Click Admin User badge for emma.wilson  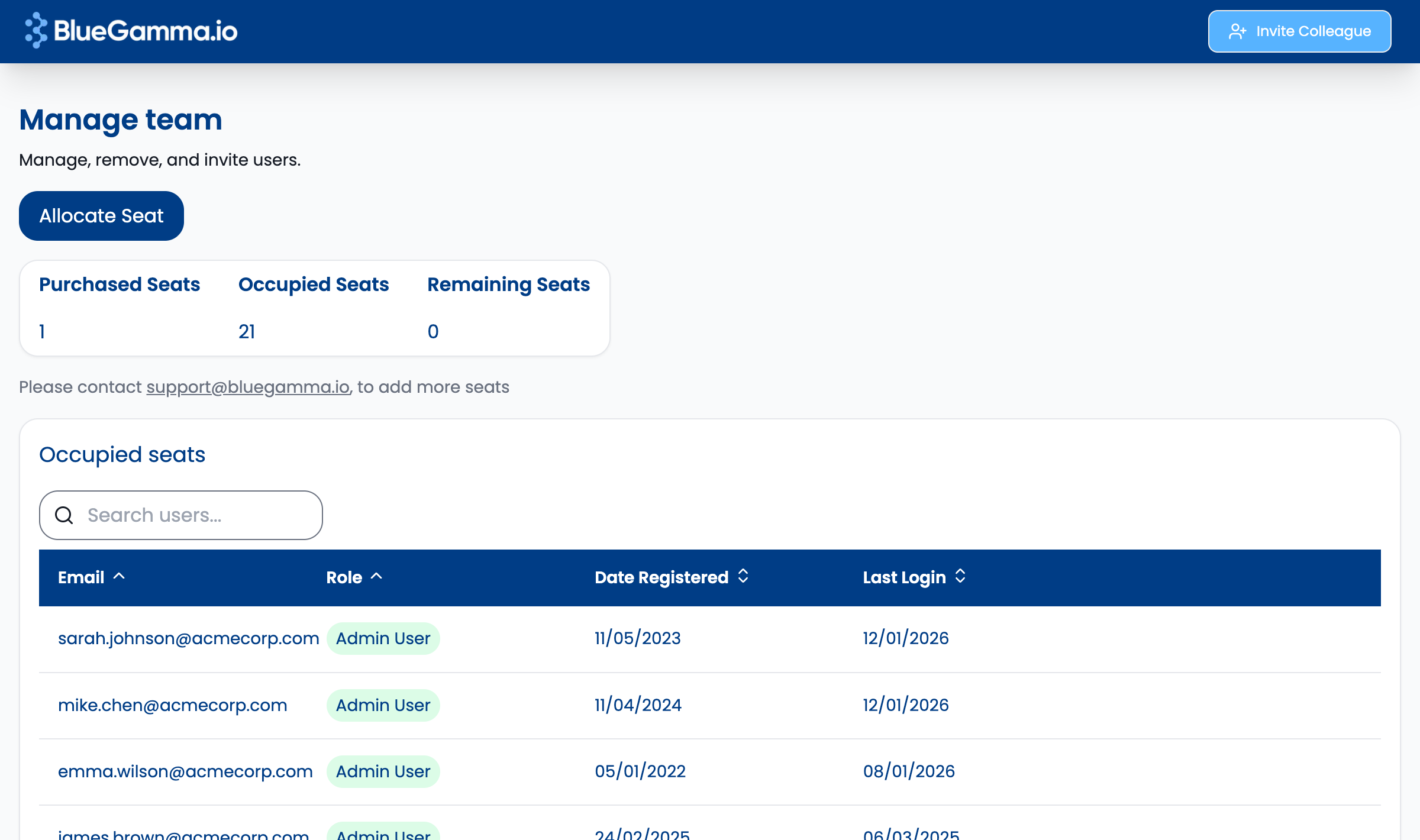383,771
